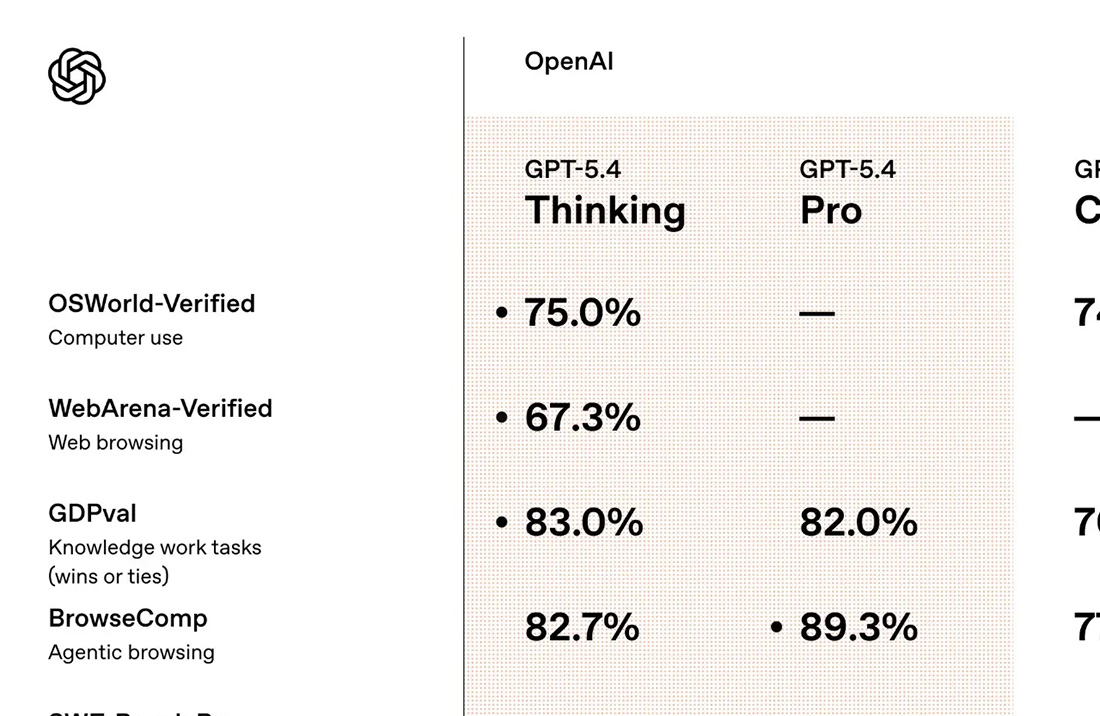Image resolution: width=1100 pixels, height=716 pixels.
Task: Click the GPT-5.4 Thinking column header
Action: tap(605, 196)
